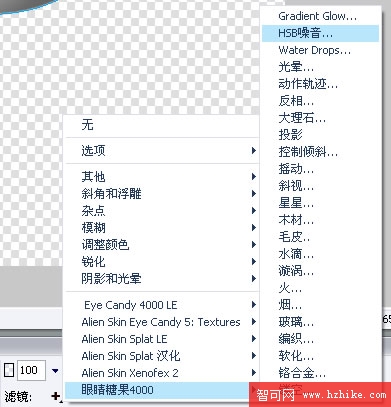
Task: Apply the 铬合金... filter
Action: [320, 373]
